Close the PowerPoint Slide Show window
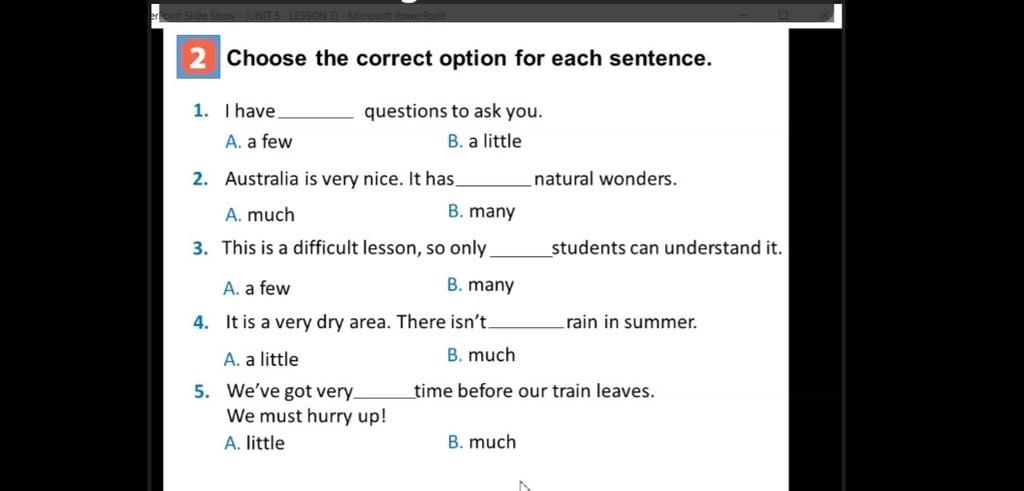The image size is (1024, 491). (x=825, y=14)
